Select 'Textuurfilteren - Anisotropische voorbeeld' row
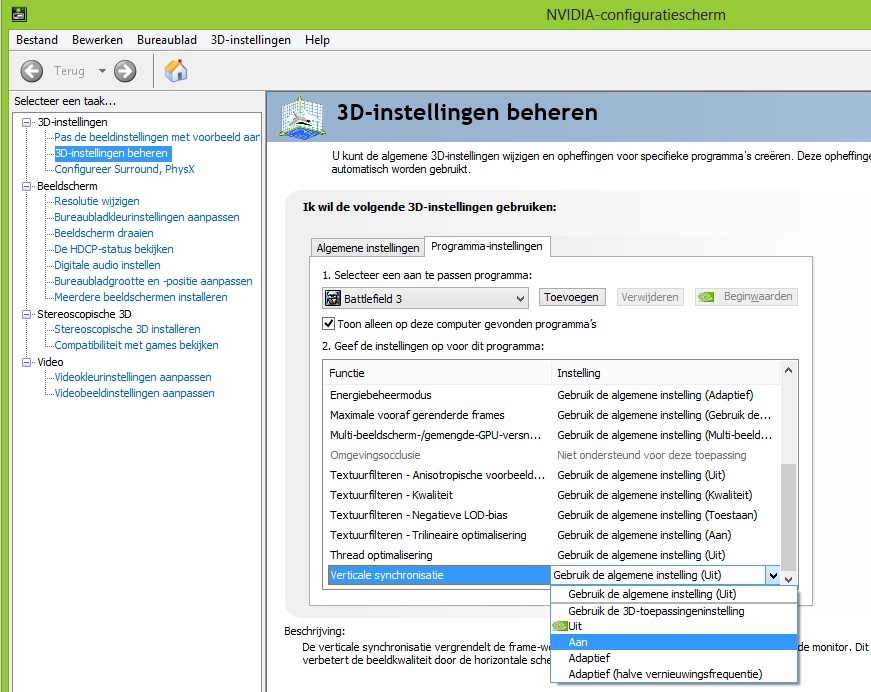This screenshot has height=692, width=871. click(552, 475)
